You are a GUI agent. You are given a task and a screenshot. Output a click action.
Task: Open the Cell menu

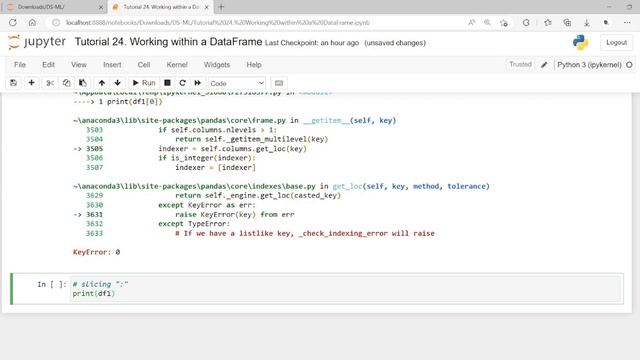[144, 64]
